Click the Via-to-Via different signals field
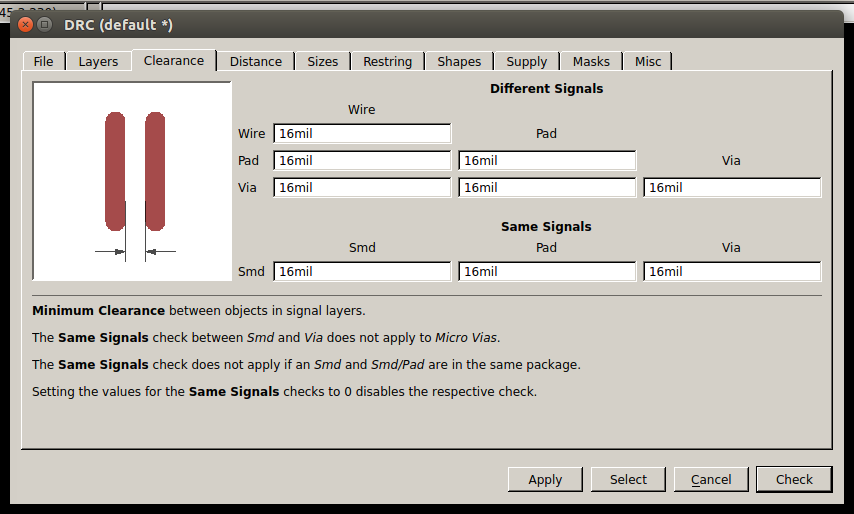 [732, 188]
